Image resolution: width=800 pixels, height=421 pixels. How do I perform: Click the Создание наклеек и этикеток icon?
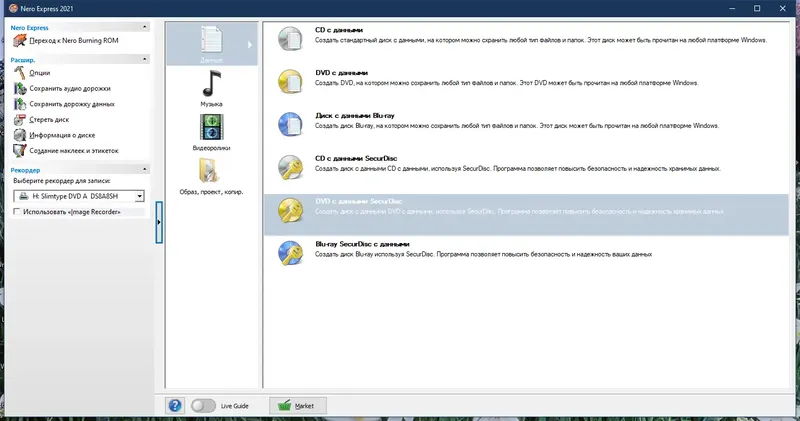[19, 151]
